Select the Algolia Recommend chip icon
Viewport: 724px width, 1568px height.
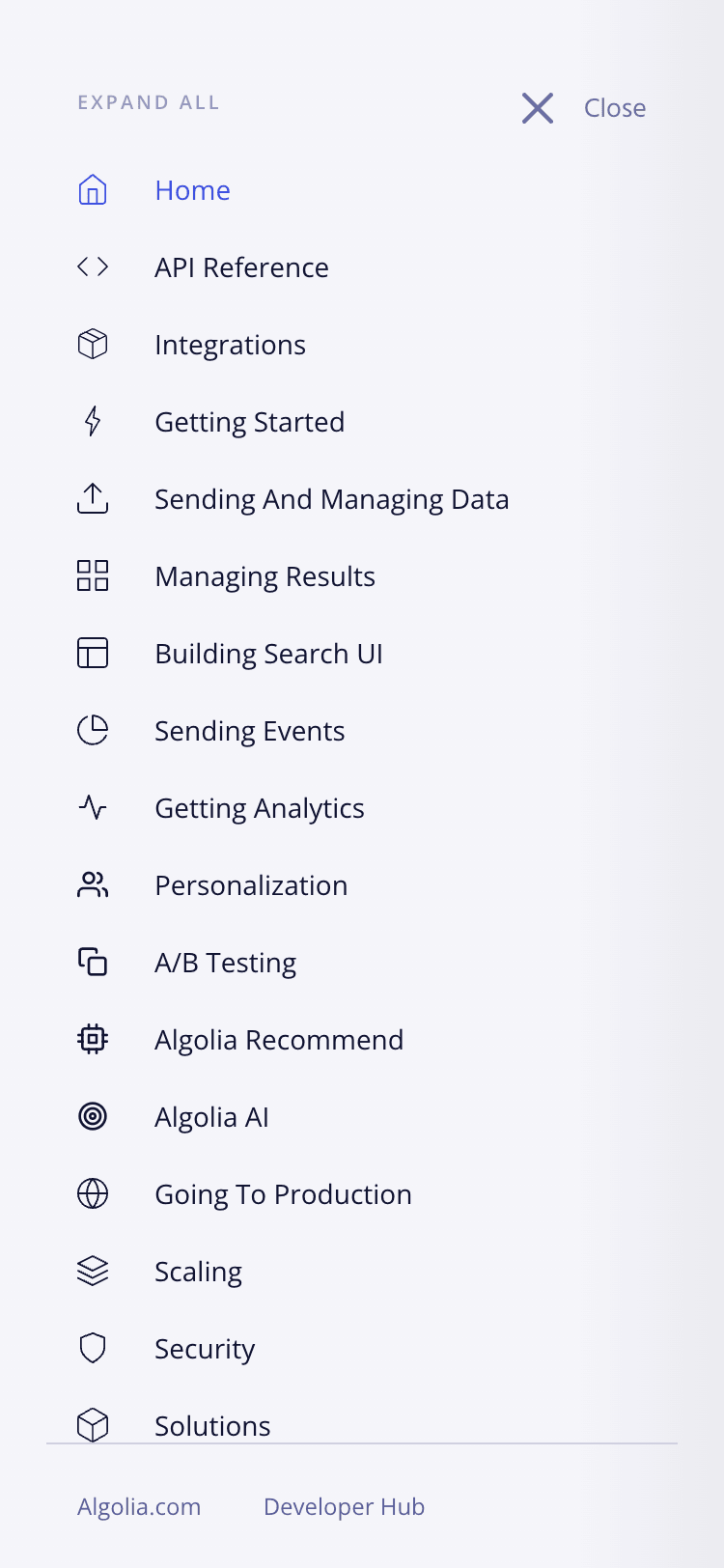click(92, 1039)
